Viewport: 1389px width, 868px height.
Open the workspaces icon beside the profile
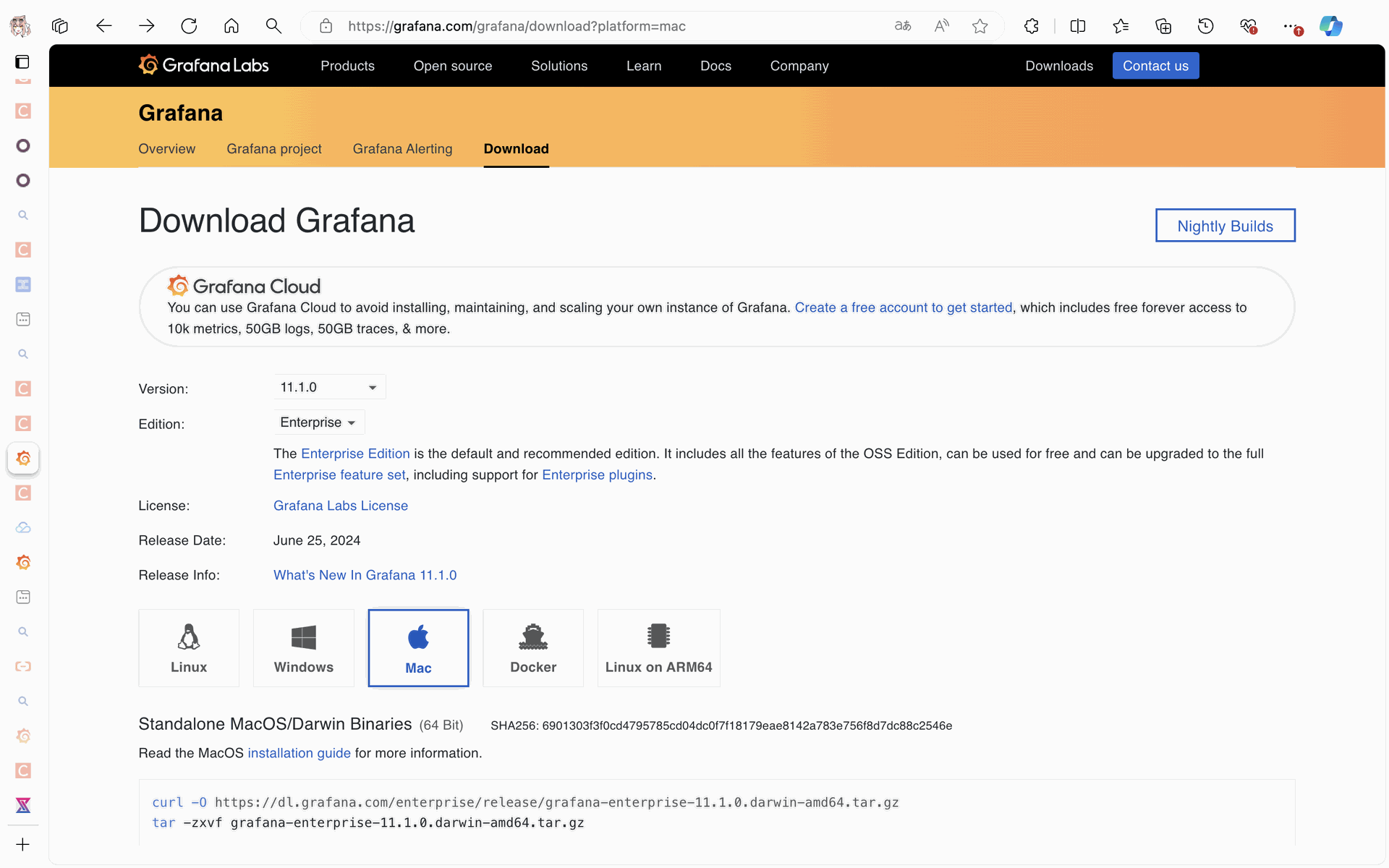60,26
